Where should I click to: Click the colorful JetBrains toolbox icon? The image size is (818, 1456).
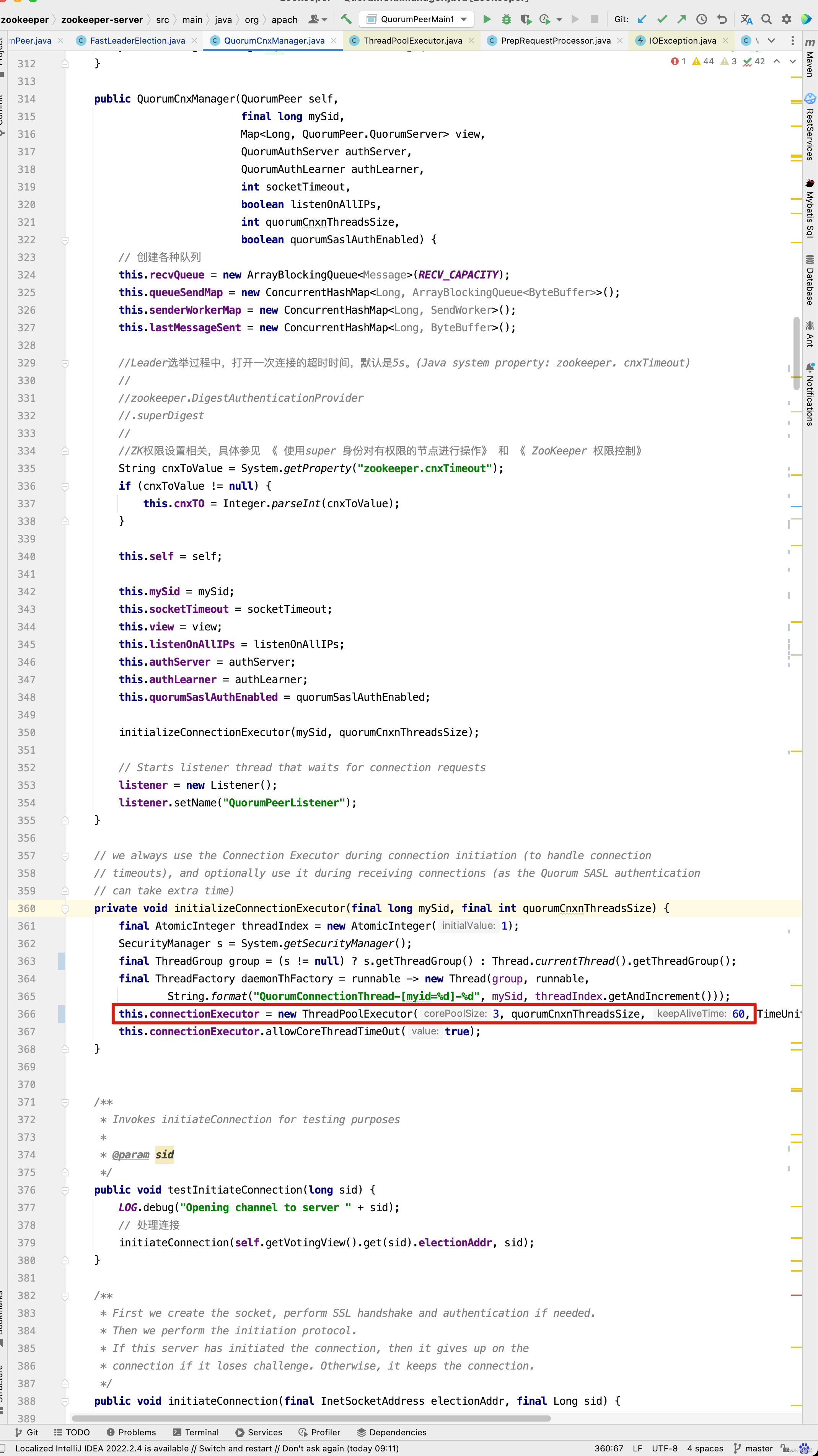click(x=807, y=19)
